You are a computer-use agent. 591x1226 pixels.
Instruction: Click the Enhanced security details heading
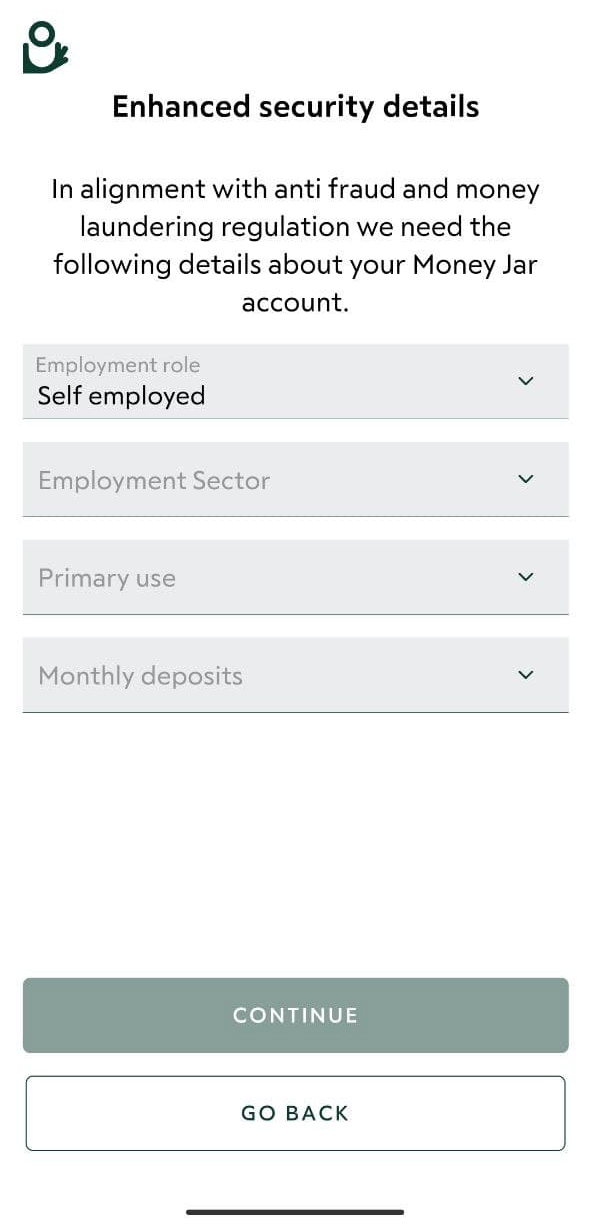(295, 107)
